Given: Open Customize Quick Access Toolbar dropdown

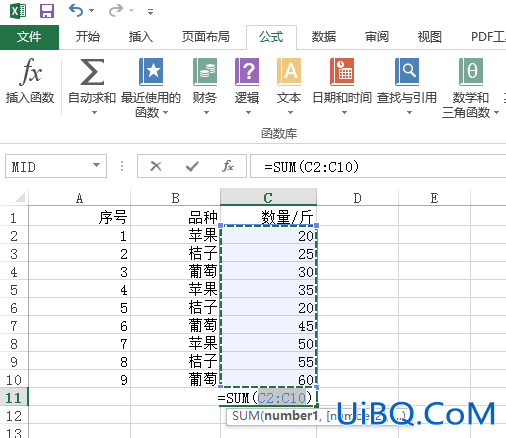Looking at the screenshot, I should point(151,12).
